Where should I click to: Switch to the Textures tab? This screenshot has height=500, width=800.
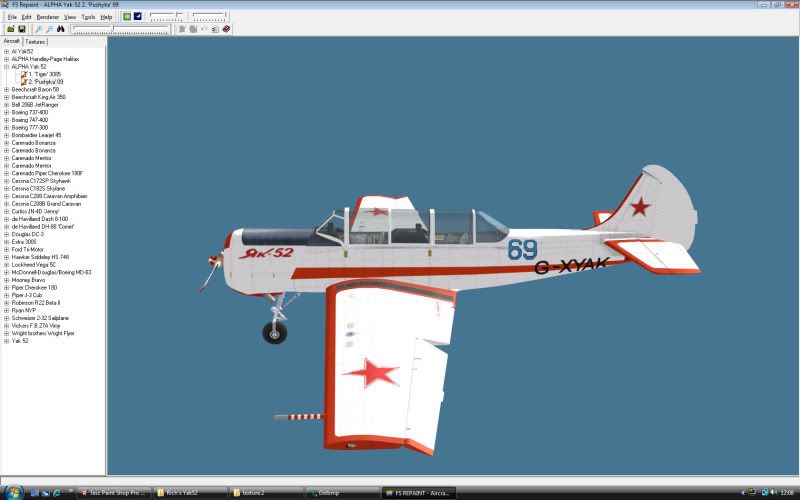35,42
